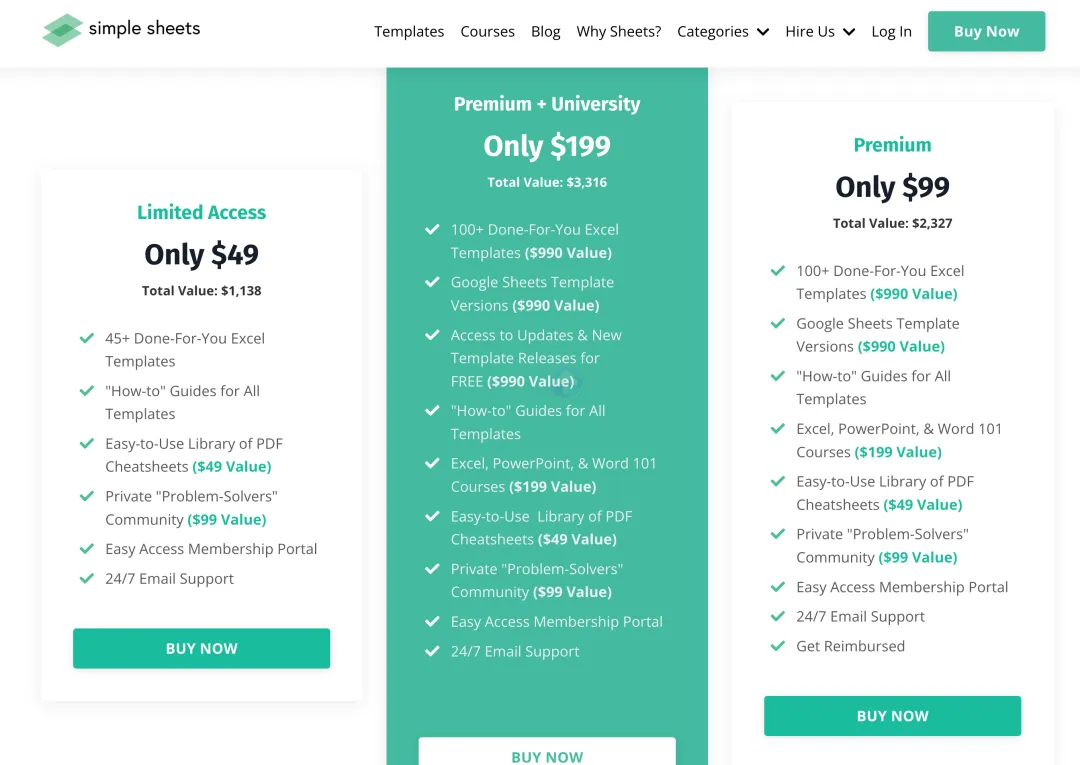The height and width of the screenshot is (765, 1080).
Task: Click checkmark by Private Problem-Solvers Community in Limited Access
Action: pyautogui.click(x=87, y=496)
